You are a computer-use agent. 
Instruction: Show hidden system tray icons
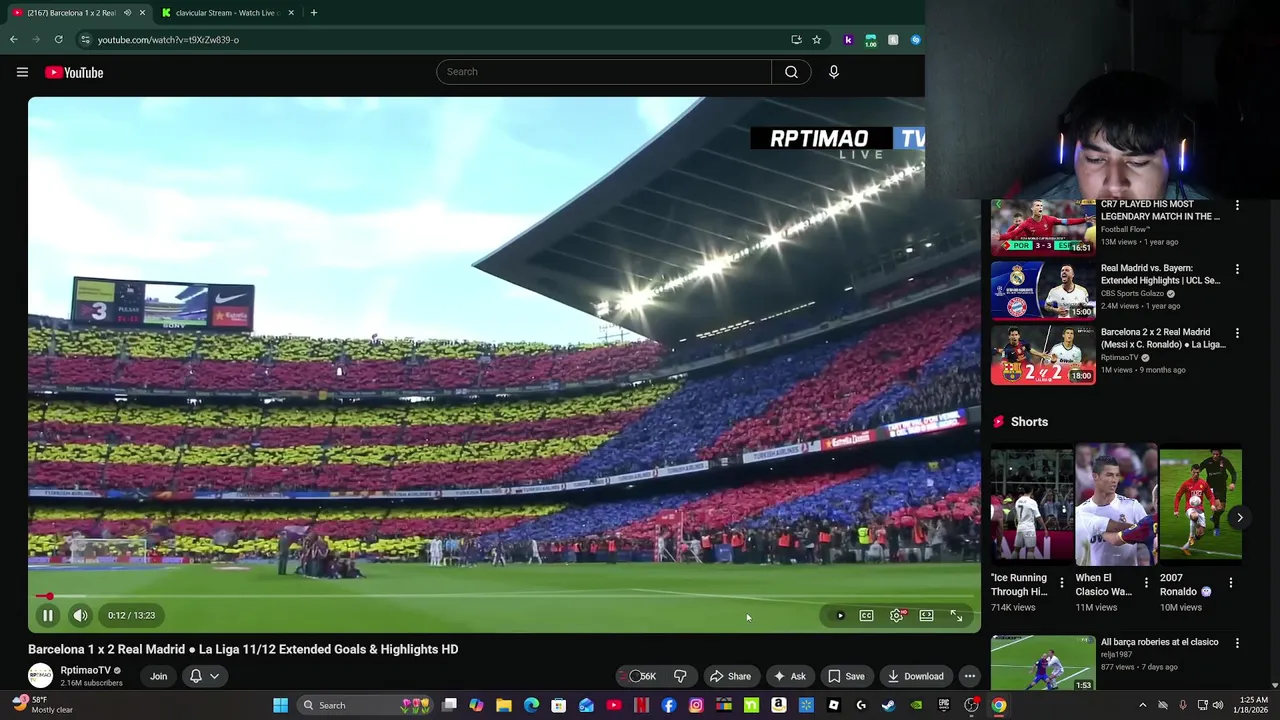[1142, 705]
